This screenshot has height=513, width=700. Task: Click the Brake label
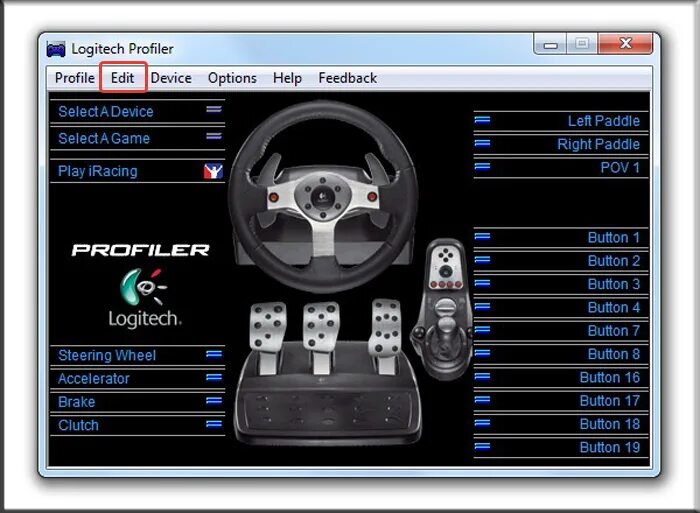pos(76,402)
